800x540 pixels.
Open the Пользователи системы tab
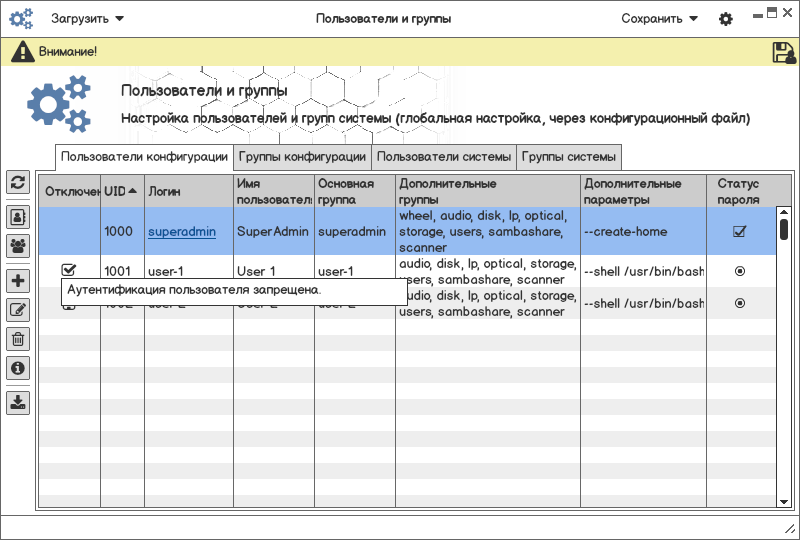pyautogui.click(x=444, y=157)
